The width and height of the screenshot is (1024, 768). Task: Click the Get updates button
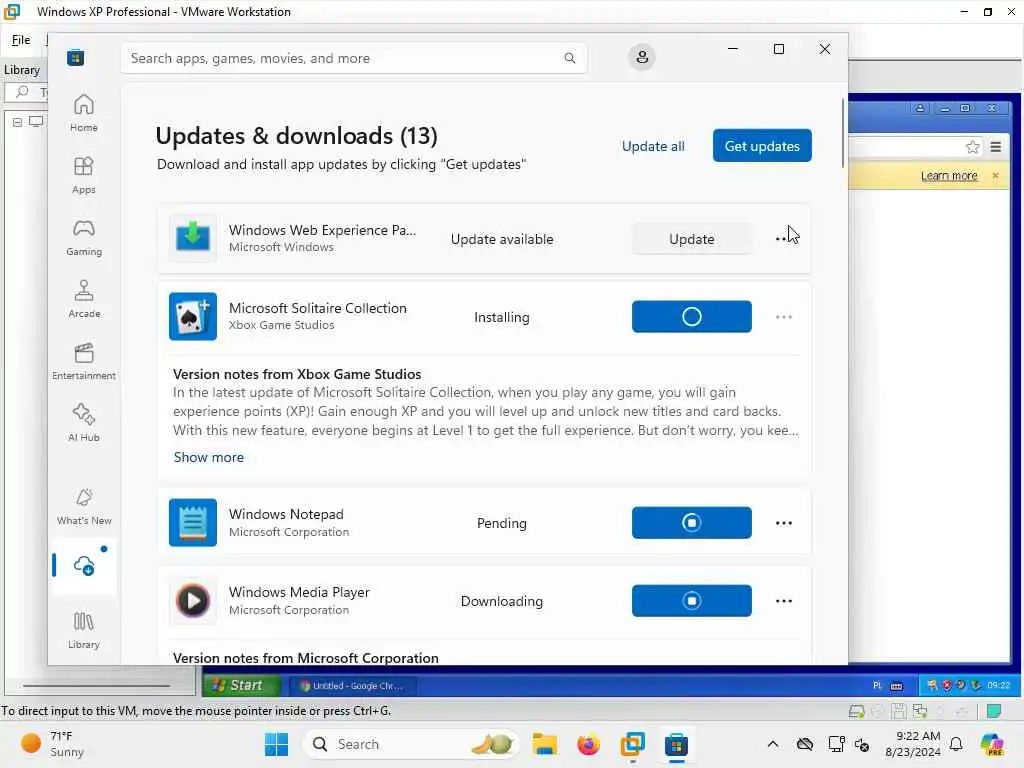point(762,146)
